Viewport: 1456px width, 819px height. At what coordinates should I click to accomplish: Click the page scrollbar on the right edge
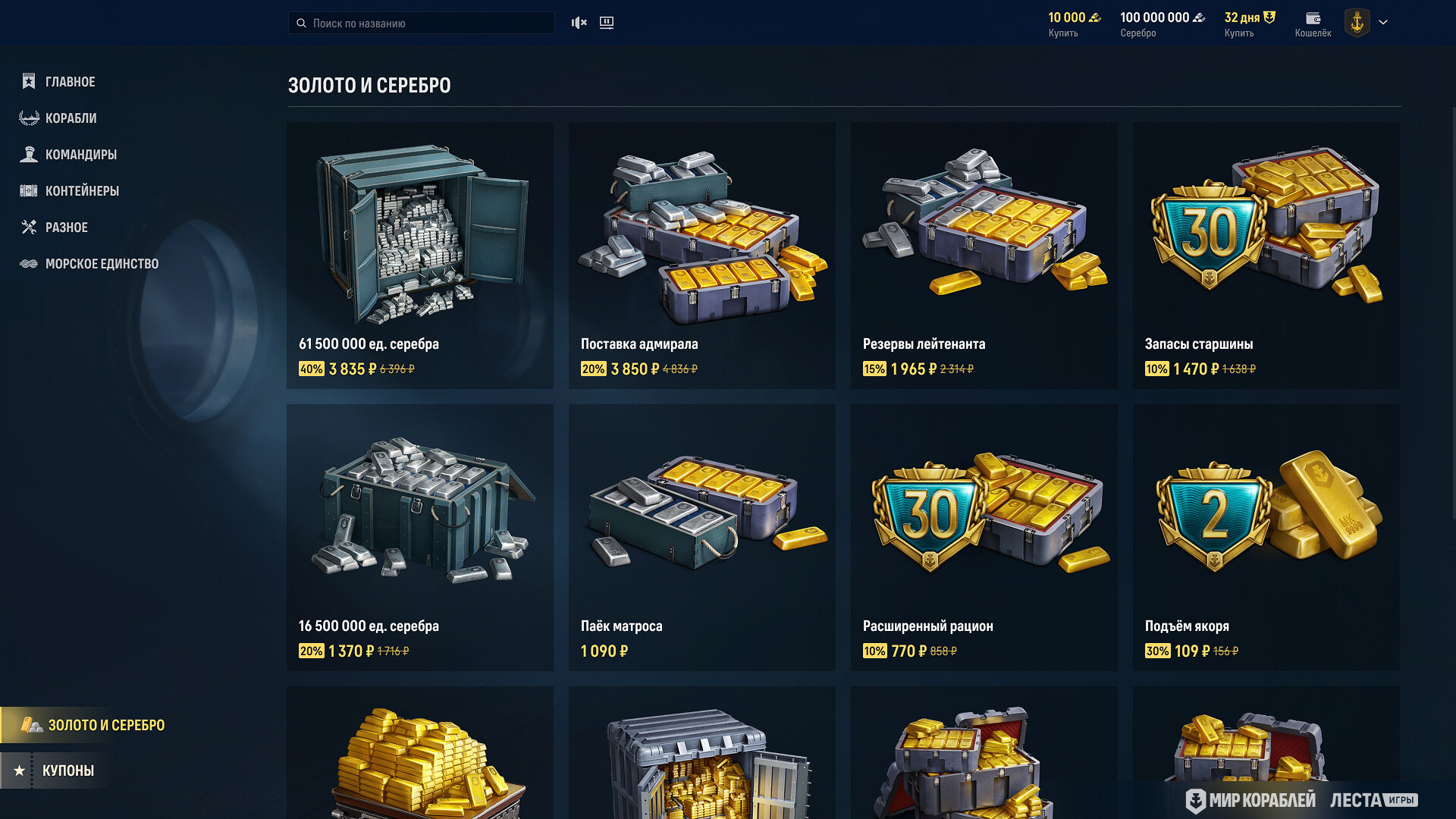point(1453,311)
